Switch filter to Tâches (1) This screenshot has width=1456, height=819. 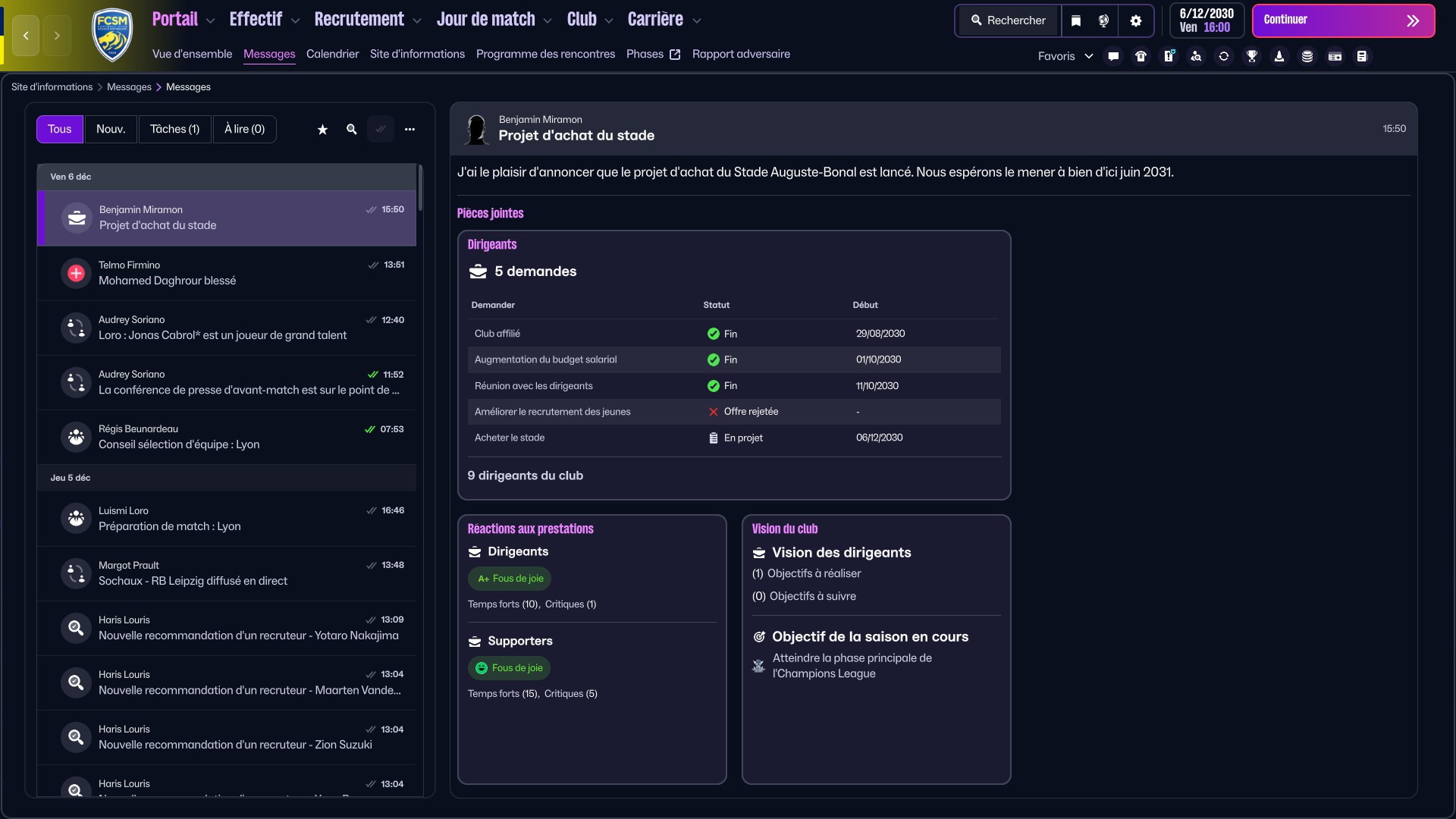tap(174, 129)
